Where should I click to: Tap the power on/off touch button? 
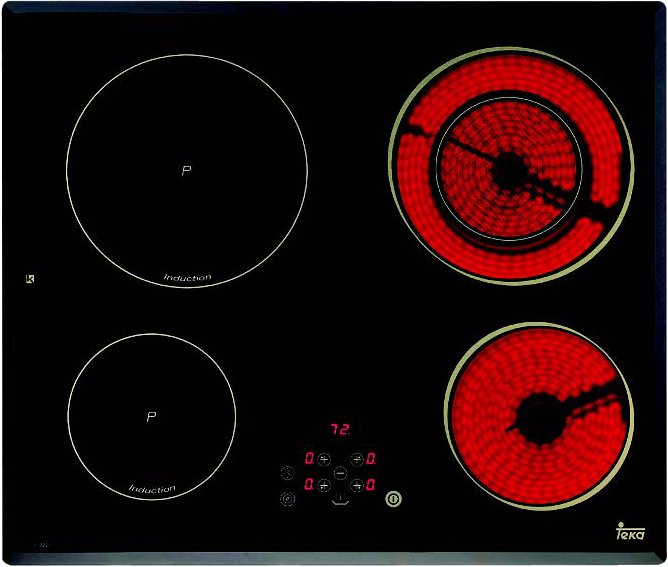coord(393,498)
